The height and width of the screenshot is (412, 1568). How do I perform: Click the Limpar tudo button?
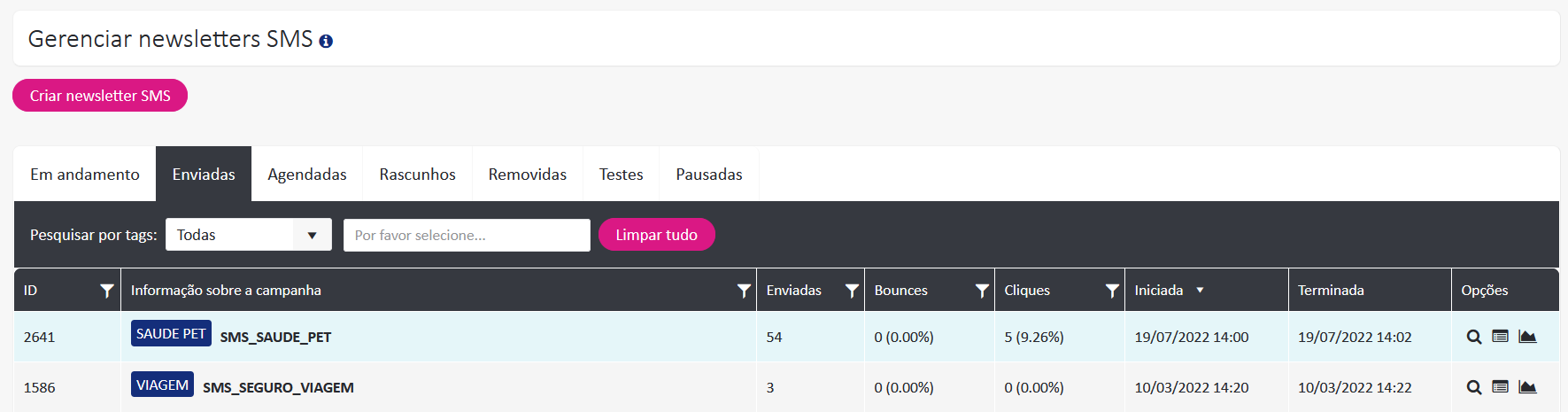(x=657, y=235)
